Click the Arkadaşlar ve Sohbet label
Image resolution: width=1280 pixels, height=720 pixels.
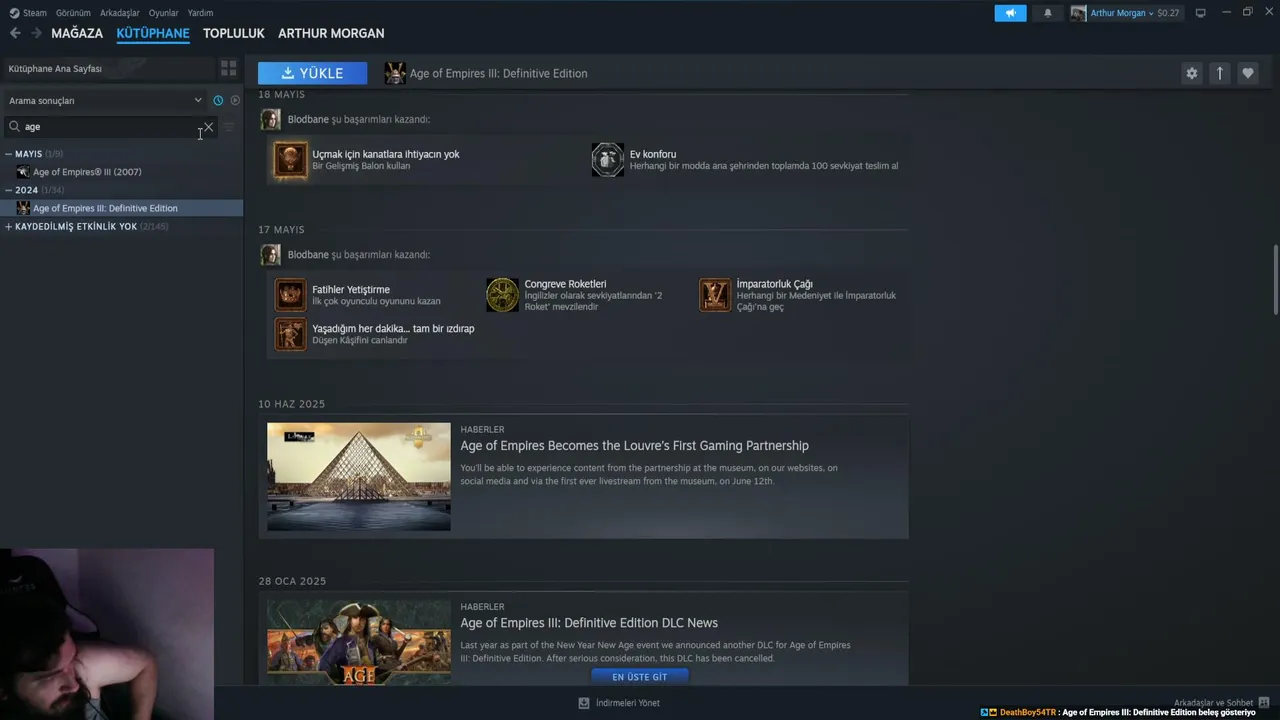[1213, 703]
